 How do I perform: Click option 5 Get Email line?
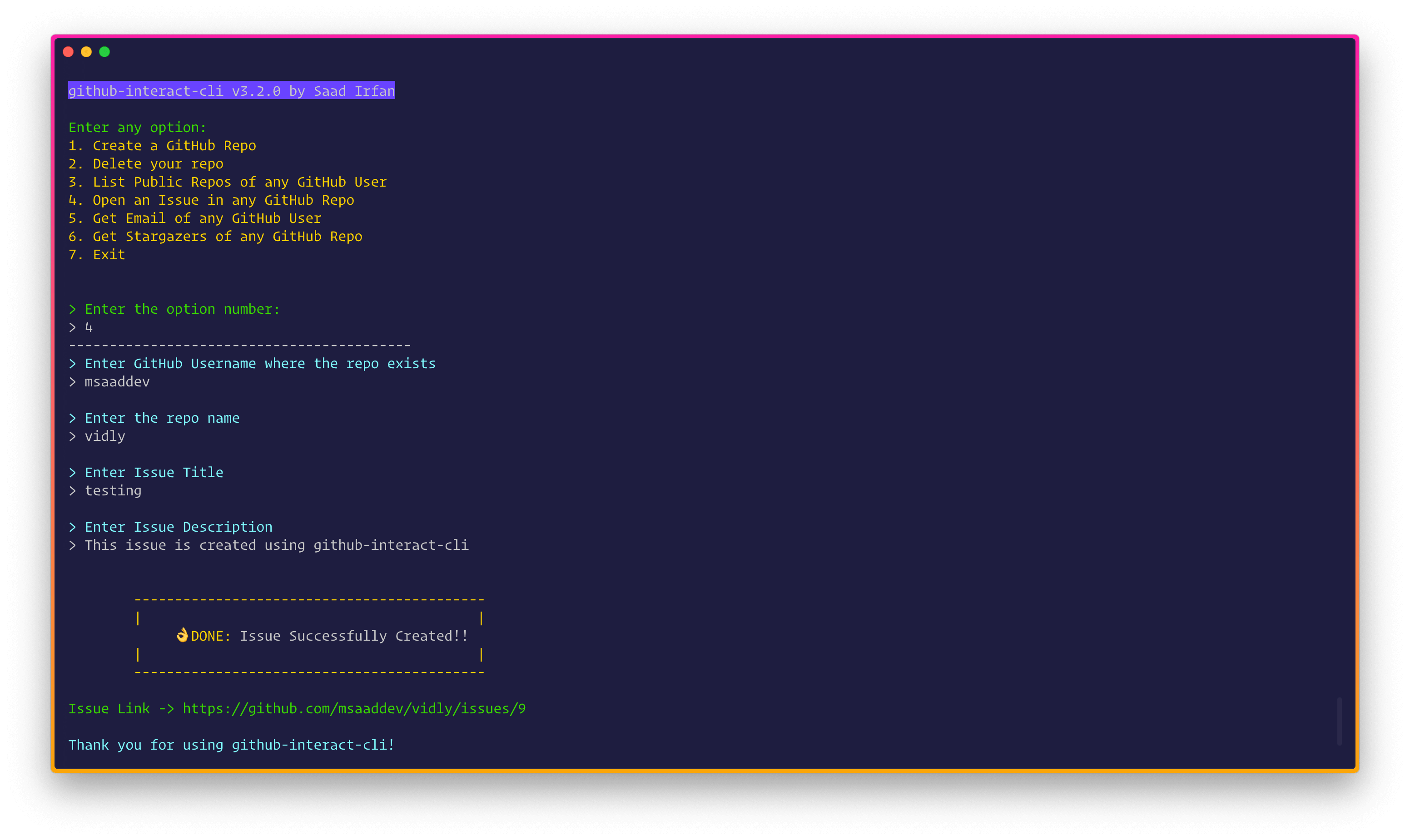coord(195,218)
